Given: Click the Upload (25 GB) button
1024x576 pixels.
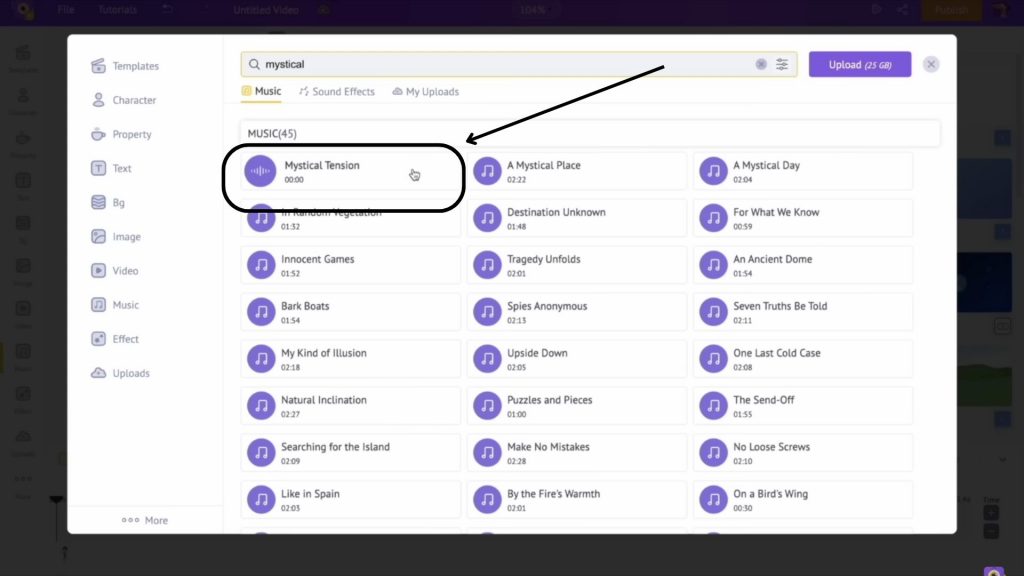Looking at the screenshot, I should 859,64.
